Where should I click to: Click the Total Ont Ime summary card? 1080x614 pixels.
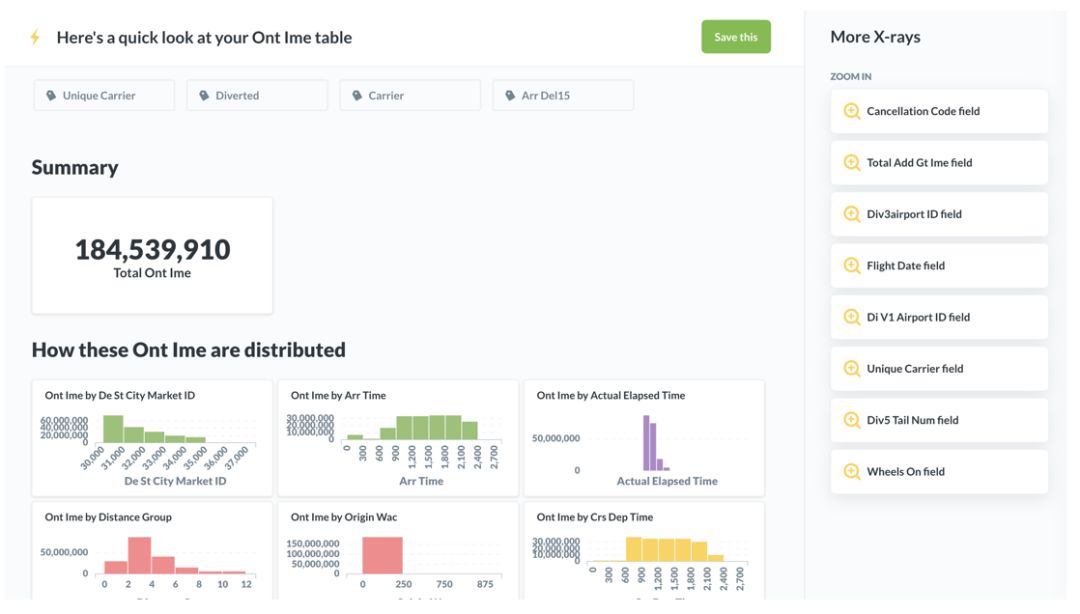point(152,256)
